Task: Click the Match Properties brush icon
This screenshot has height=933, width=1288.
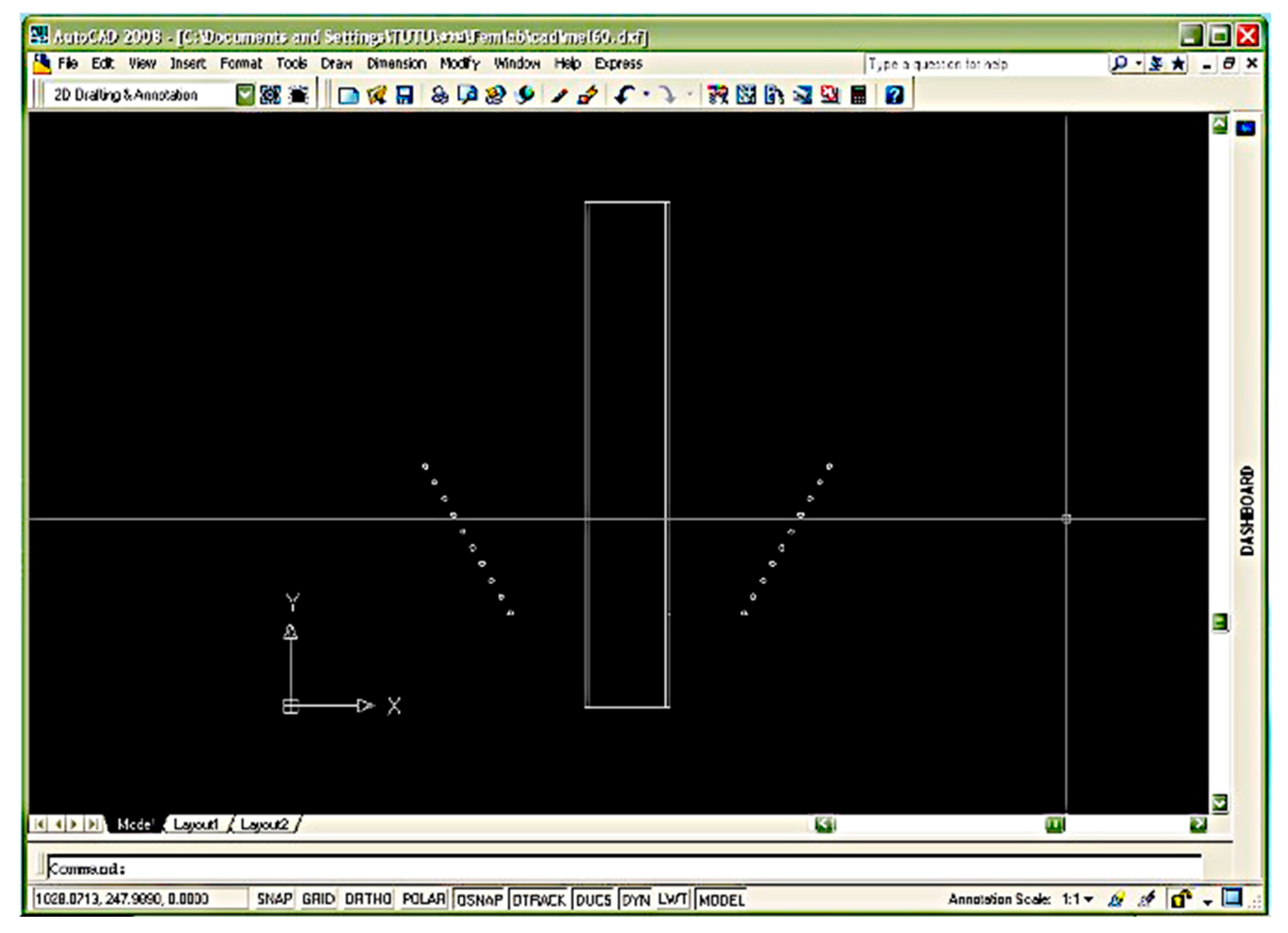Action: point(559,96)
